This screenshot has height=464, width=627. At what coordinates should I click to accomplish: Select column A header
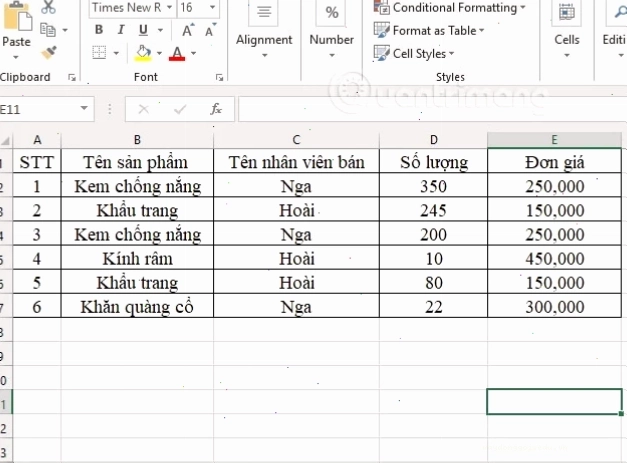37,140
